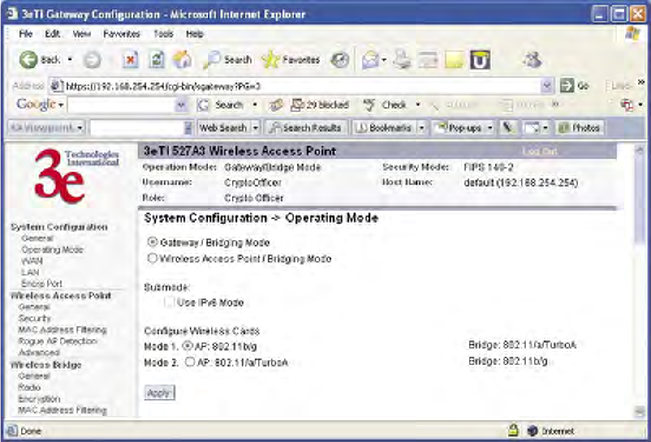Go to the Home page icon
Viewport: 651px width, 442px height.
click(x=182, y=59)
